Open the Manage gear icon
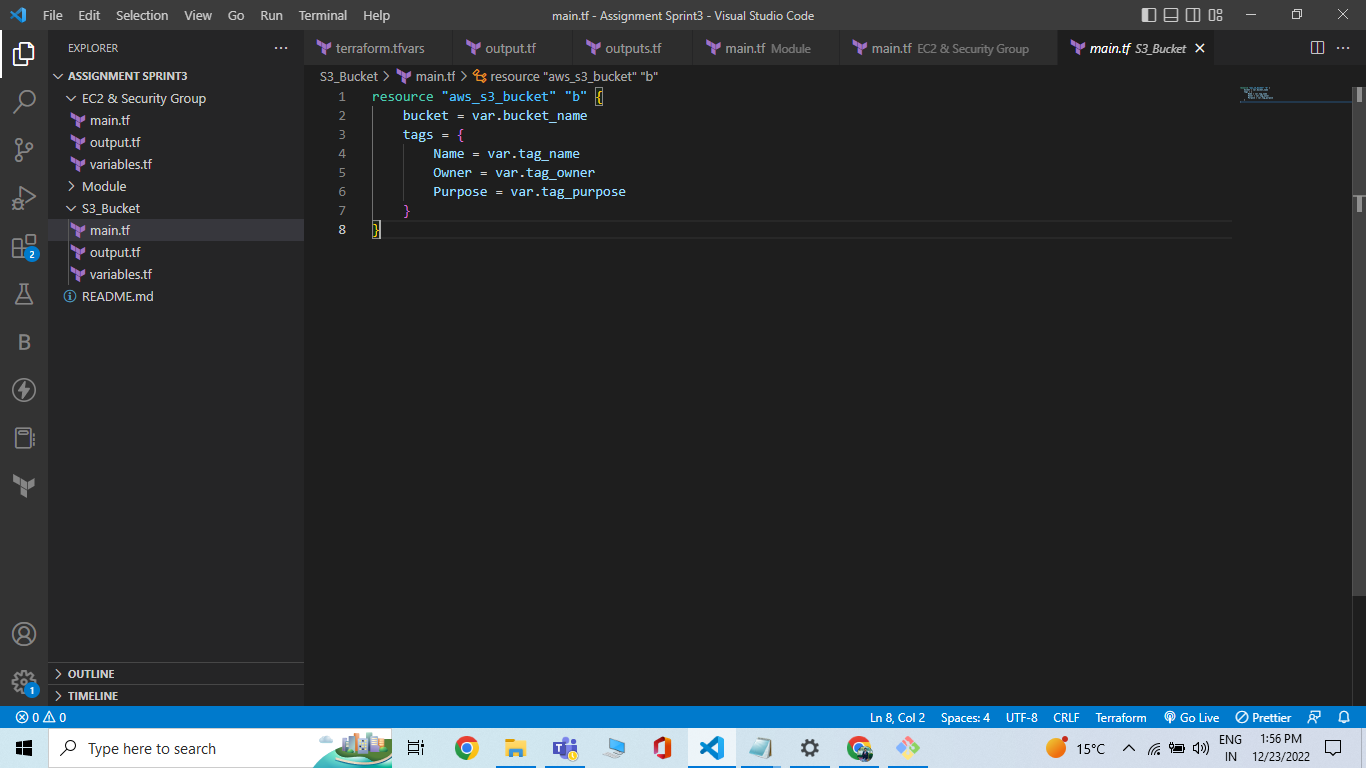Viewport: 1366px width, 768px height. [x=24, y=681]
